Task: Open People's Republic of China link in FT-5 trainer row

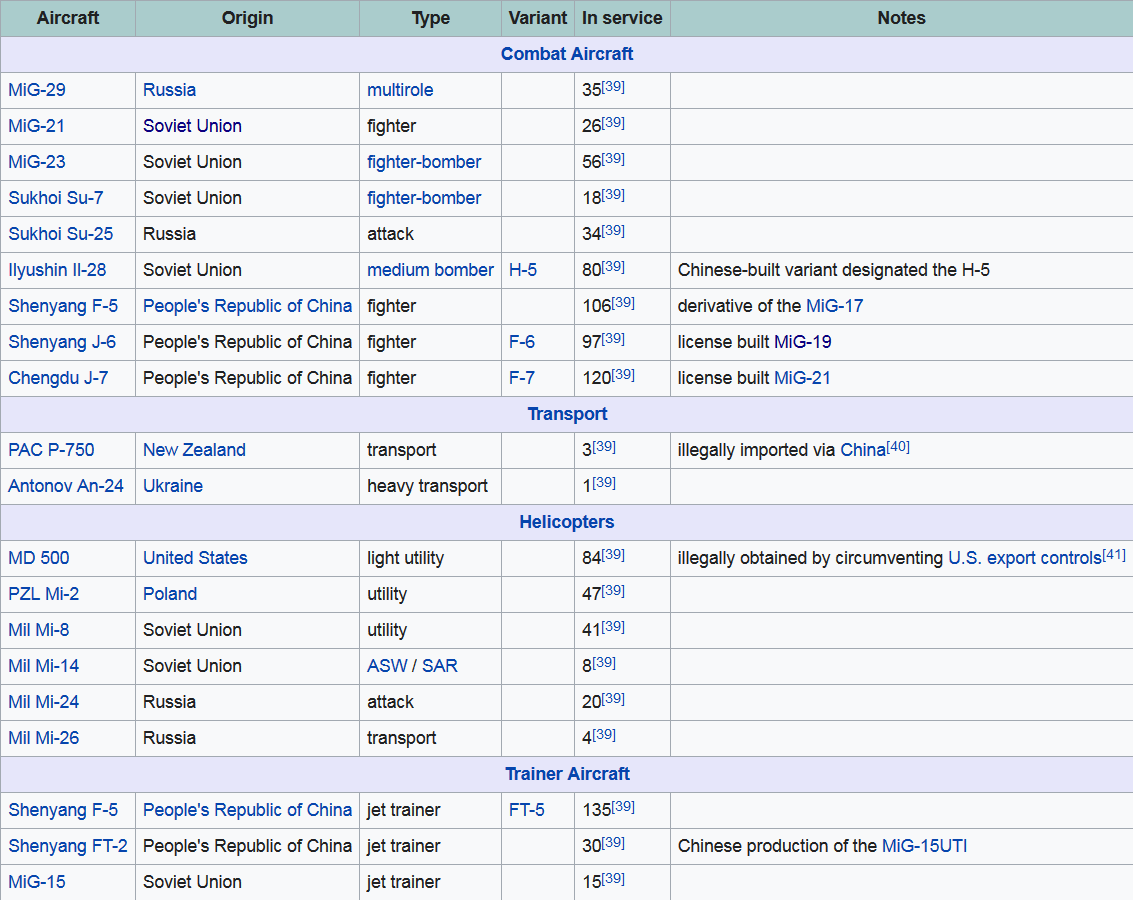Action: point(247,810)
